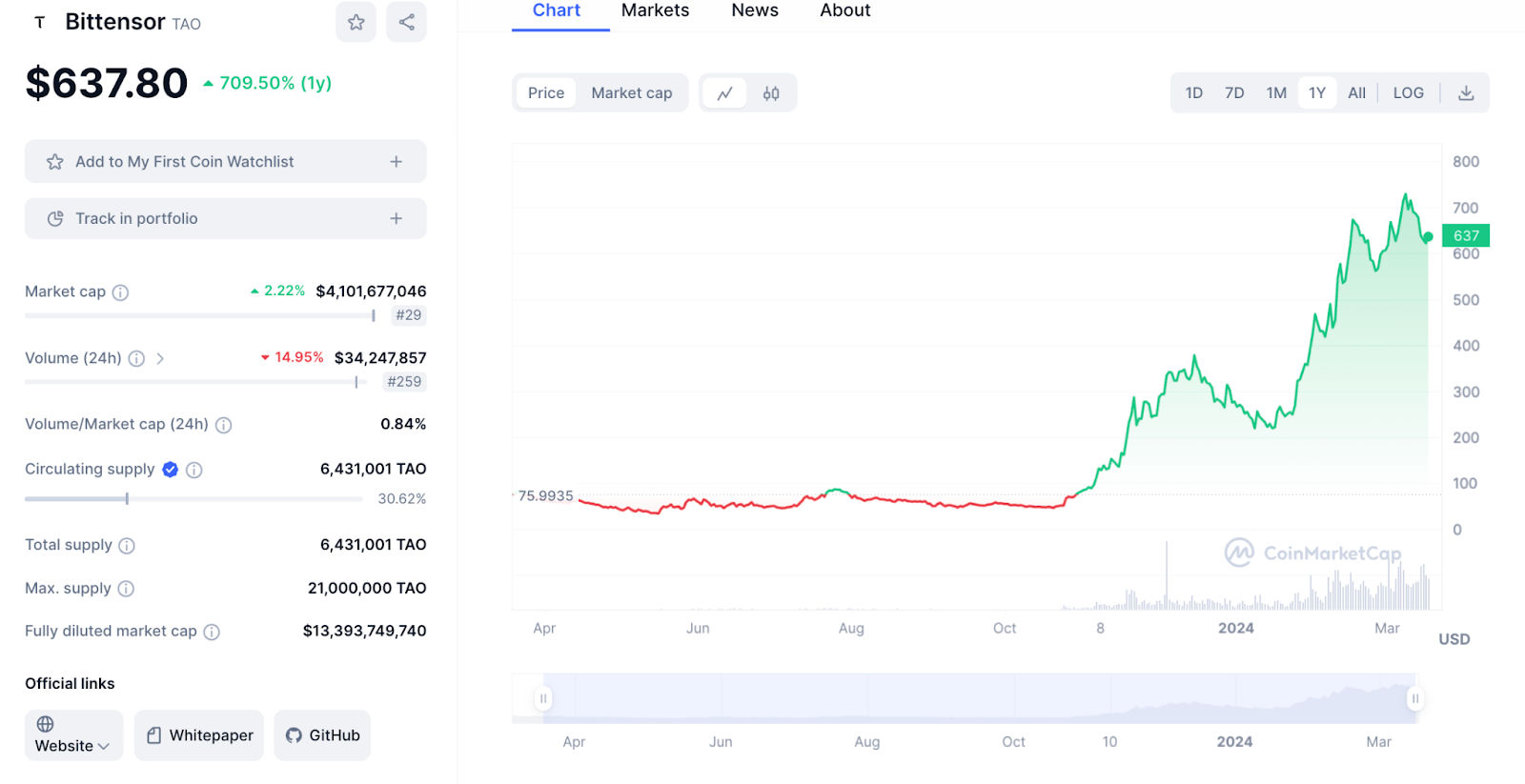Image resolution: width=1525 pixels, height=784 pixels.
Task: Click the pie chart icon in portfolio button
Action: click(x=55, y=219)
